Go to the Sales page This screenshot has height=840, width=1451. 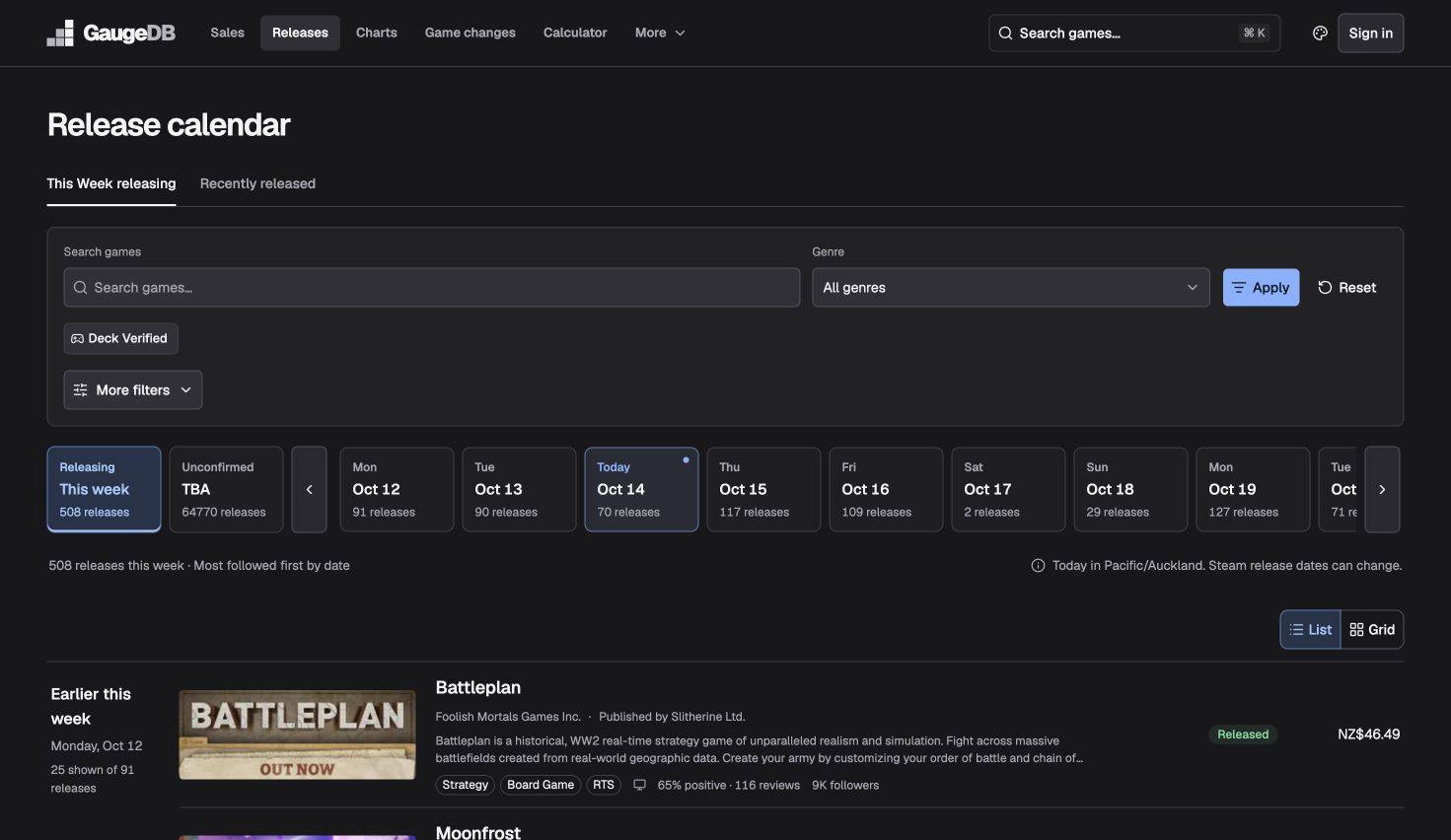[x=227, y=33]
